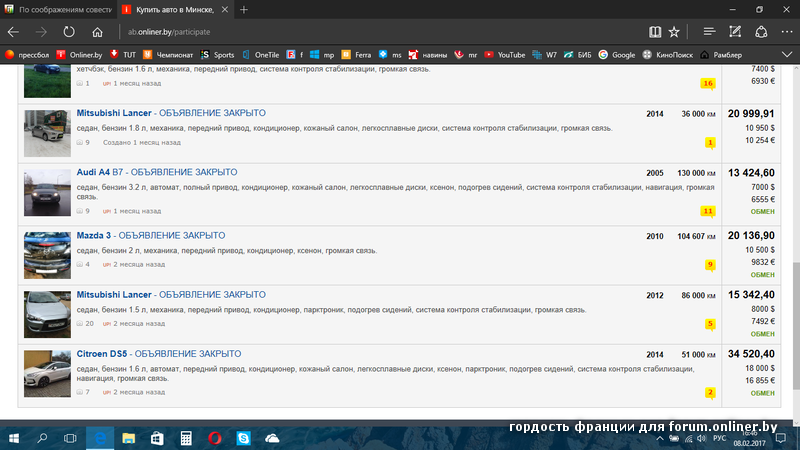Open the Чемпионат bookmark
The height and width of the screenshot is (450, 800).
[168, 55]
